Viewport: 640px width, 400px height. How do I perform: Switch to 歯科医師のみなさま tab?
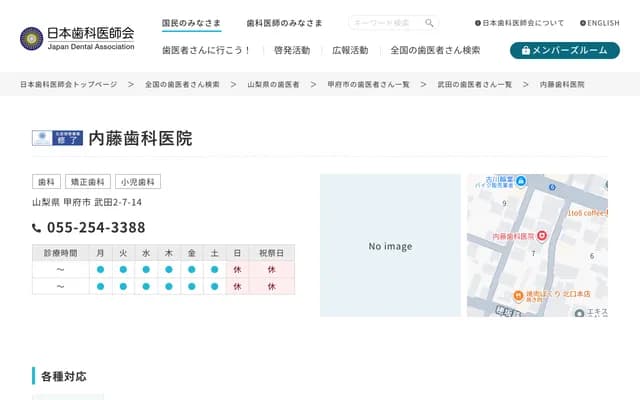pos(284,23)
